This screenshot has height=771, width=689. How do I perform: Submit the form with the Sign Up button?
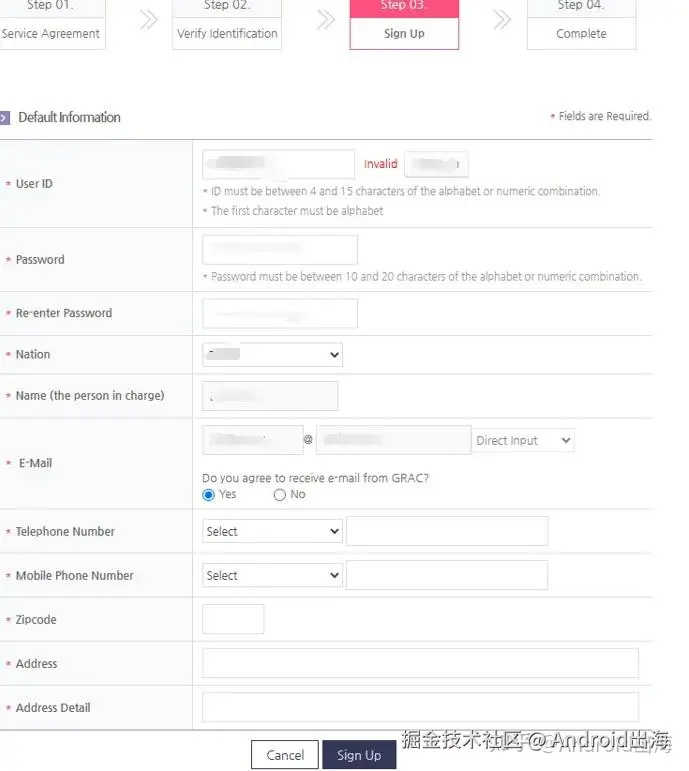tap(359, 755)
